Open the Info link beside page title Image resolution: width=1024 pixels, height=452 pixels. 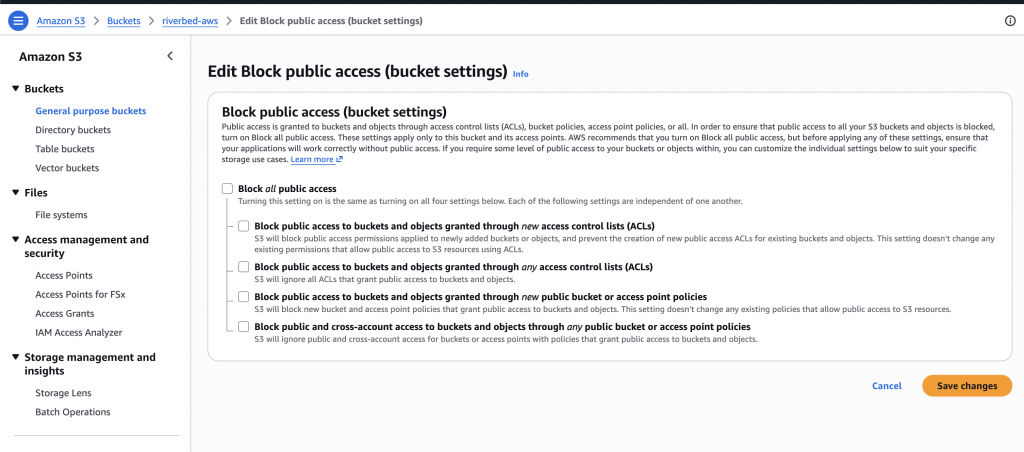[520, 74]
